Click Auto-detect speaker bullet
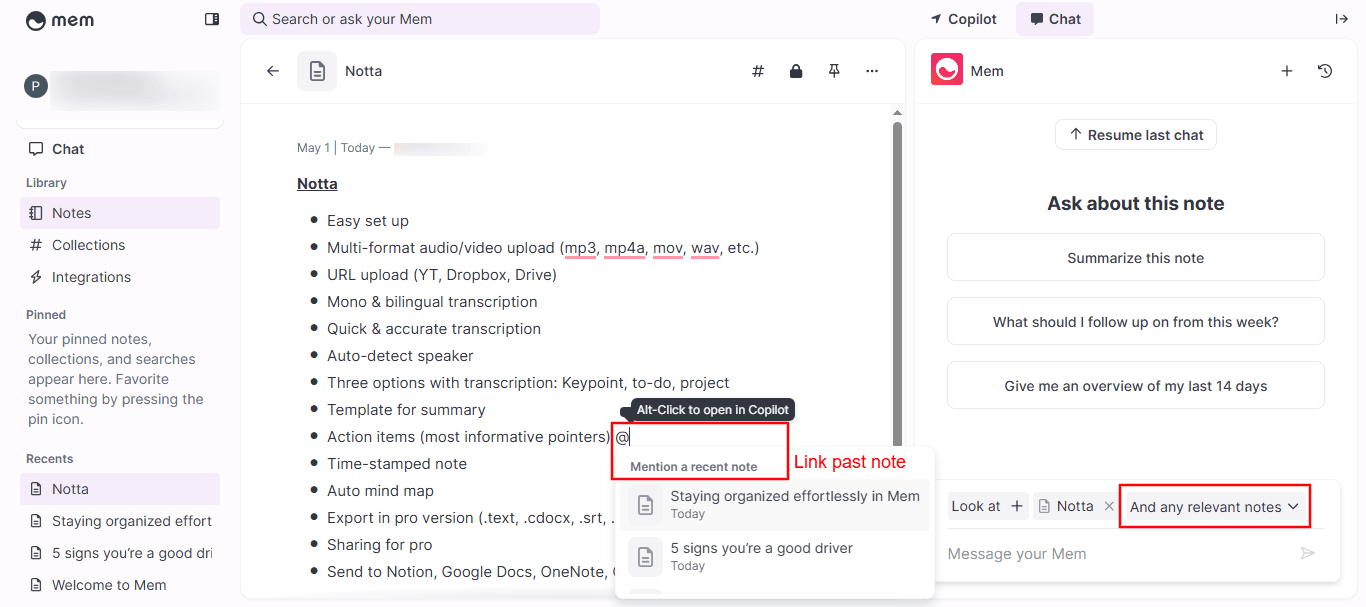 point(400,356)
